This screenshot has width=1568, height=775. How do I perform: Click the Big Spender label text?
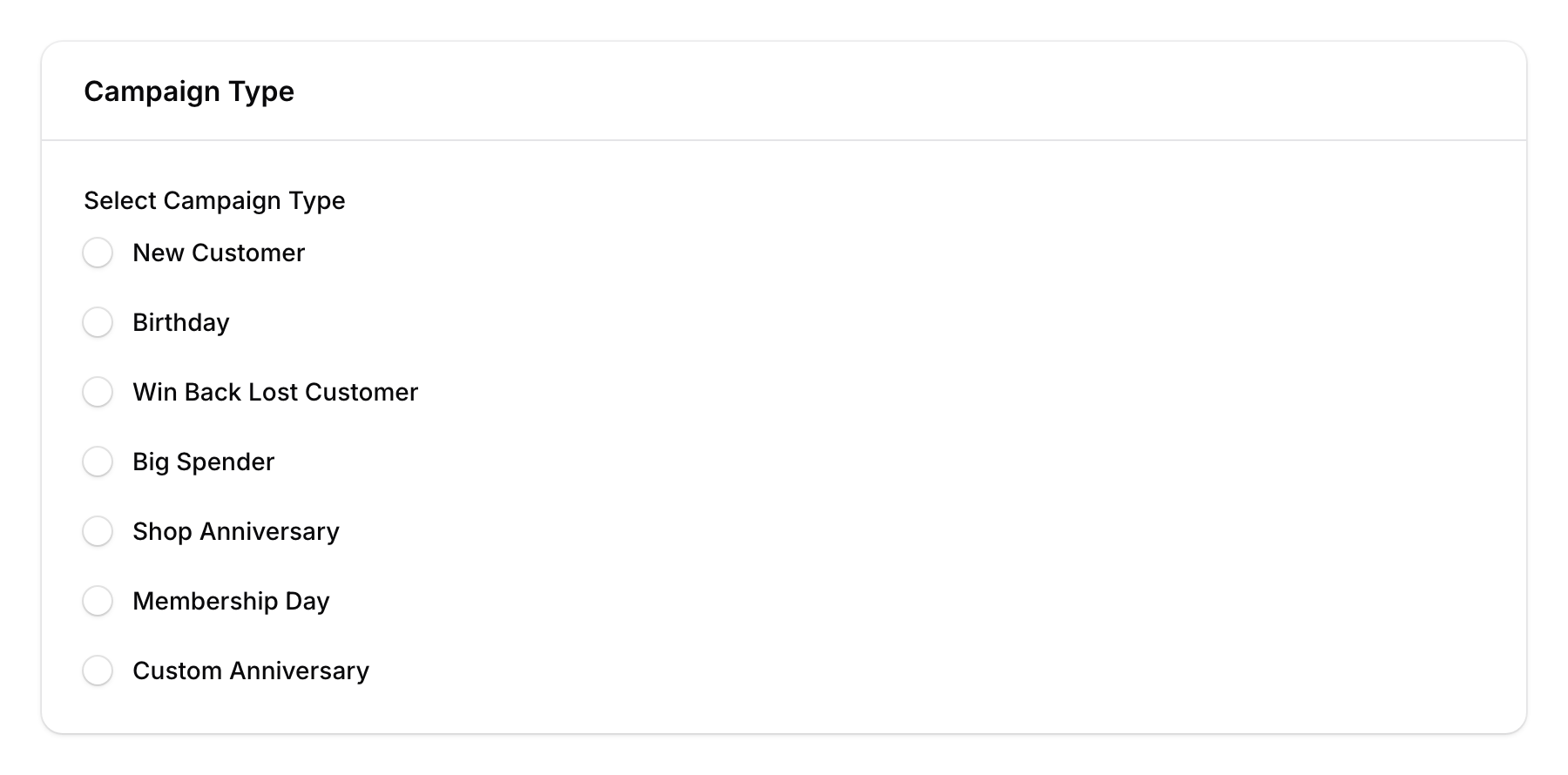coord(203,462)
